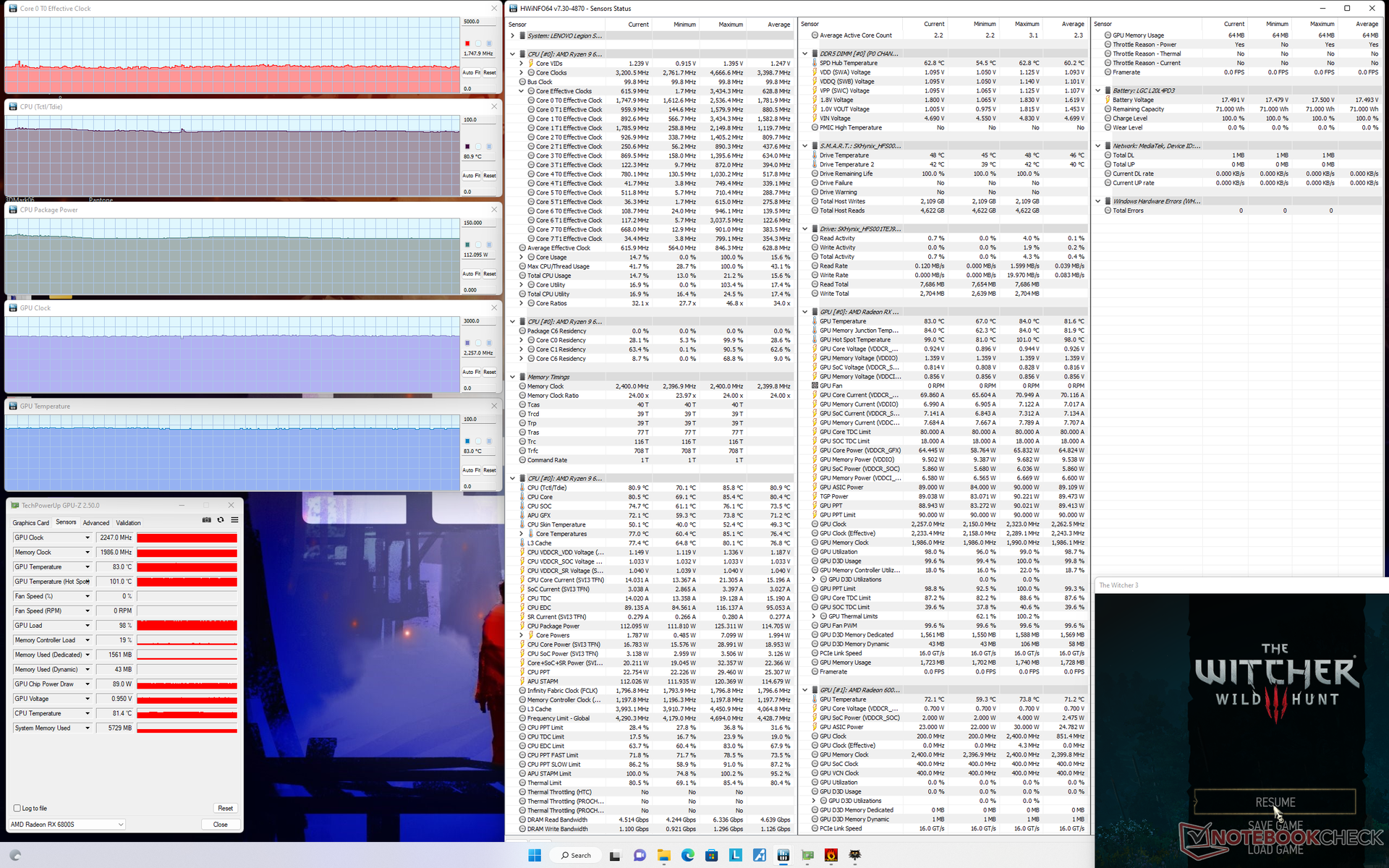1389x868 pixels.
Task: Open the Fan Speed (RPM) dropdown
Action: (88, 610)
